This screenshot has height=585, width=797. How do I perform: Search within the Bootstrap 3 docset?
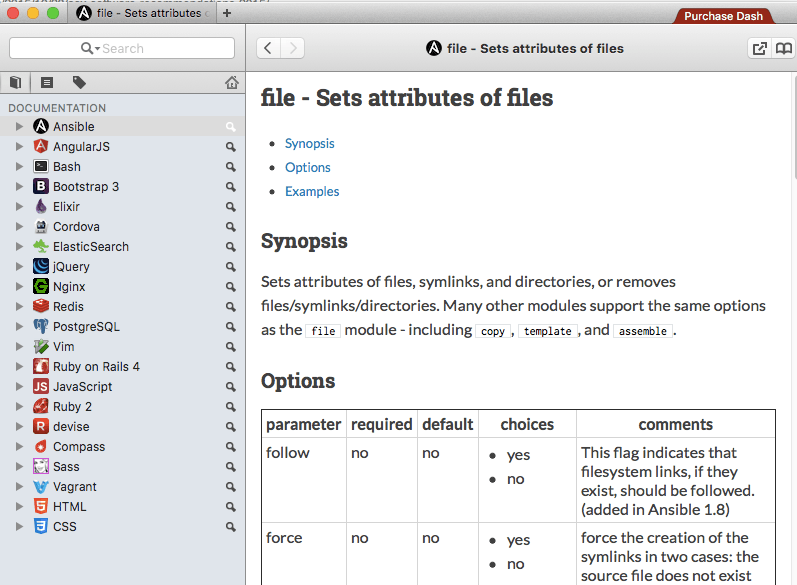231,187
